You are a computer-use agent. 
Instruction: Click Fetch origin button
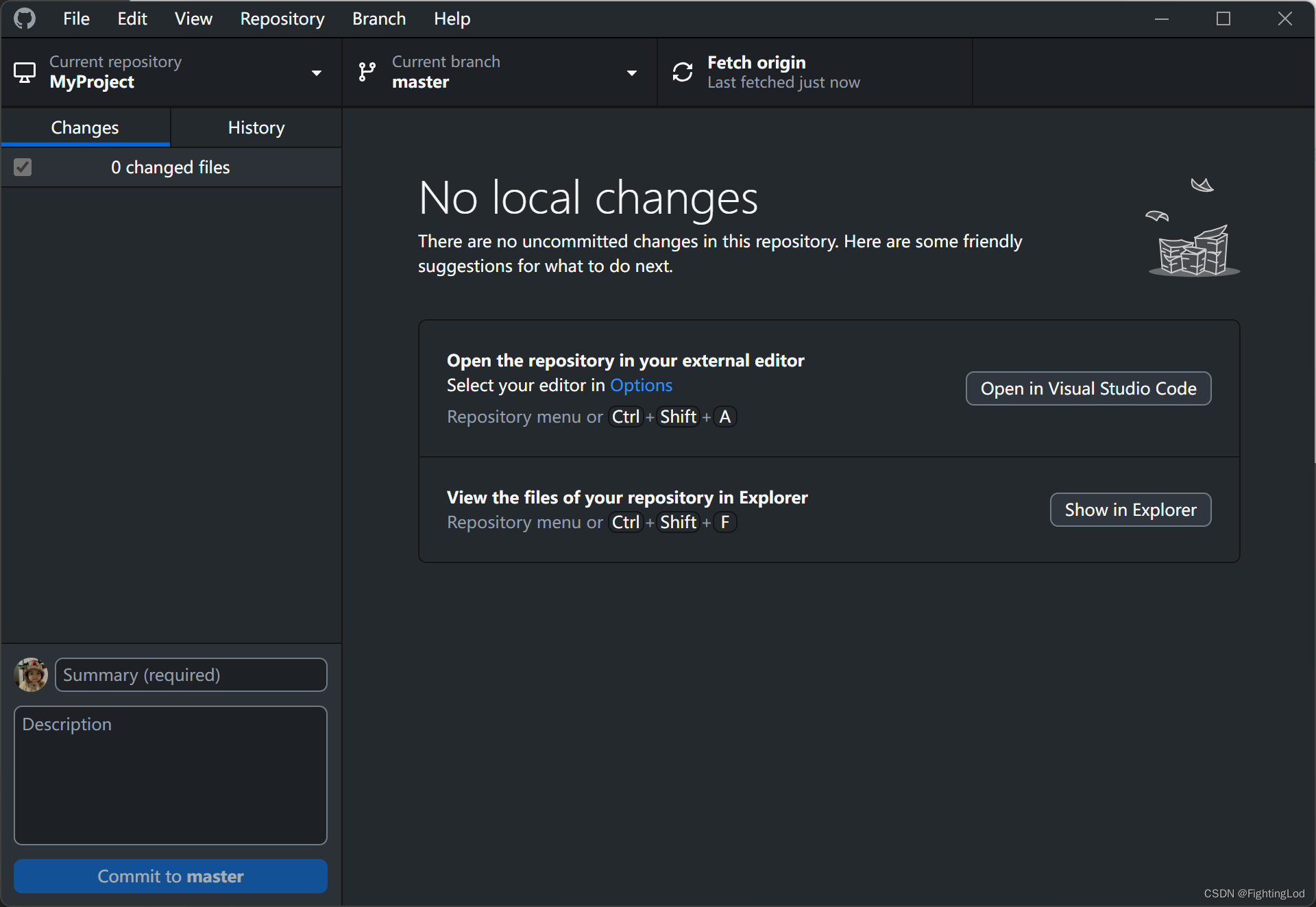(815, 72)
